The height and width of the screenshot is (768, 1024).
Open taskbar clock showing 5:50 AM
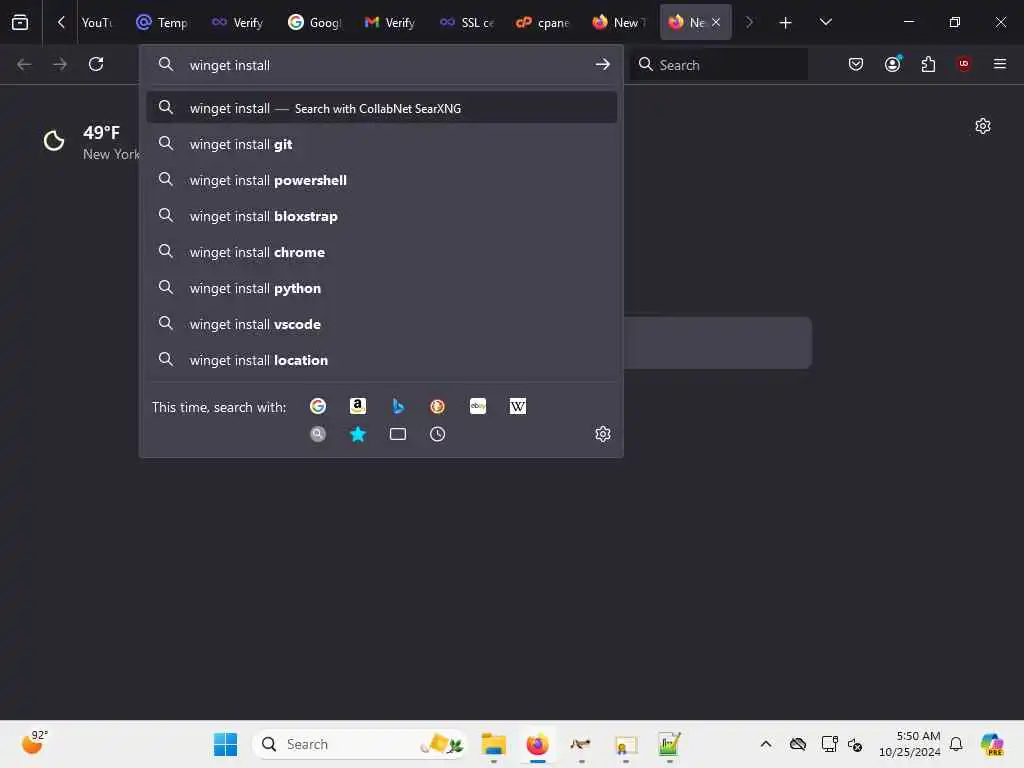point(910,744)
